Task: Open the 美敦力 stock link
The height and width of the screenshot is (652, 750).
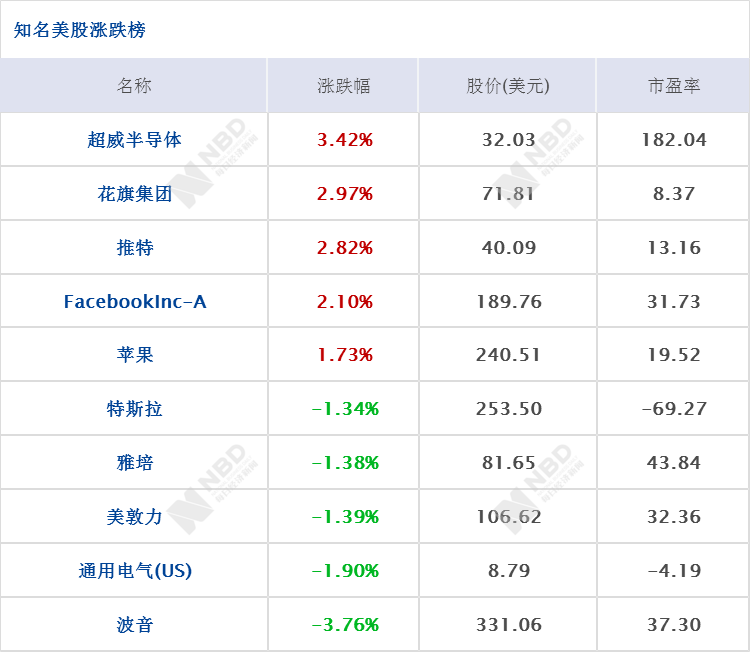Action: click(134, 517)
